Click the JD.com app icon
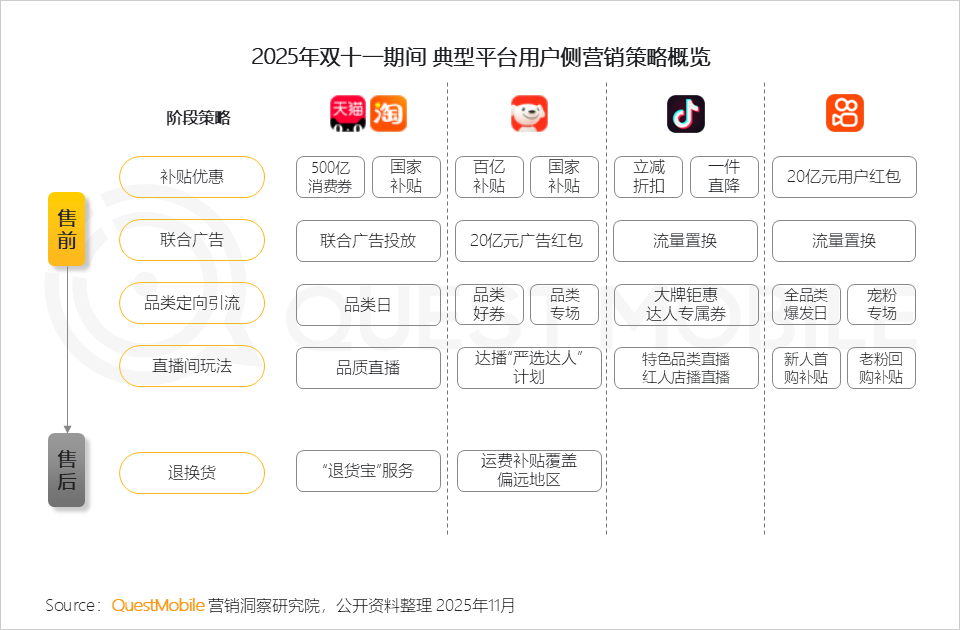The height and width of the screenshot is (630, 960). [x=529, y=113]
